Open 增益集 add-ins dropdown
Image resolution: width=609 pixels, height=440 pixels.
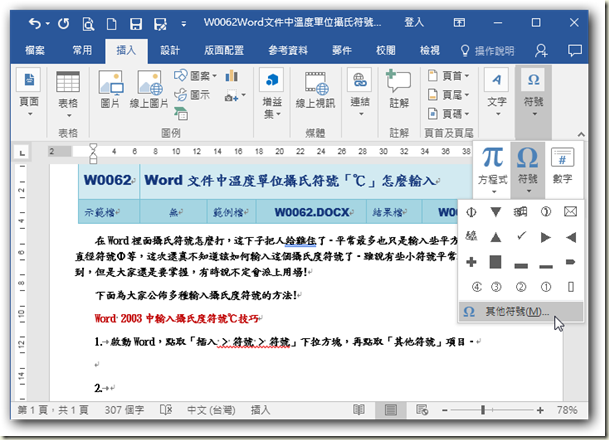pos(272,94)
